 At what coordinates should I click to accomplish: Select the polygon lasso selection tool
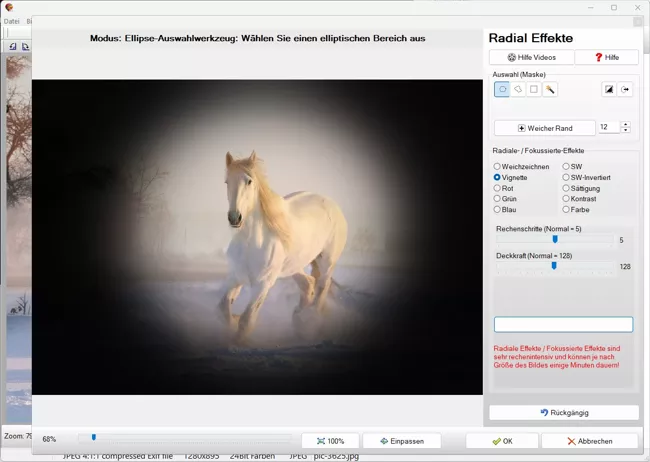pos(518,89)
